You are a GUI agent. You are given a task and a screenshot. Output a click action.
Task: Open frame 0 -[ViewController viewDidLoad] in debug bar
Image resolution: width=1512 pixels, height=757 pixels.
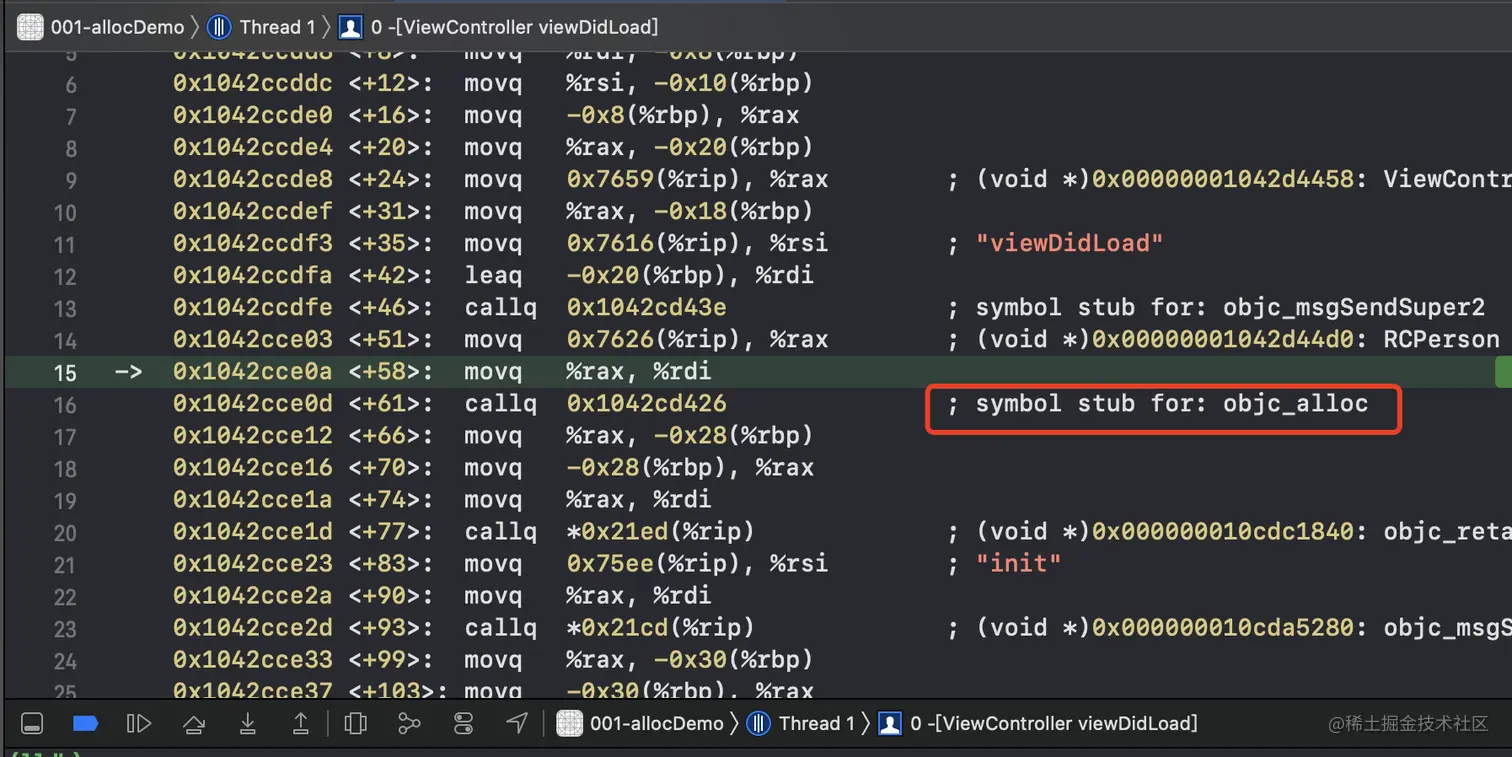tap(1038, 723)
